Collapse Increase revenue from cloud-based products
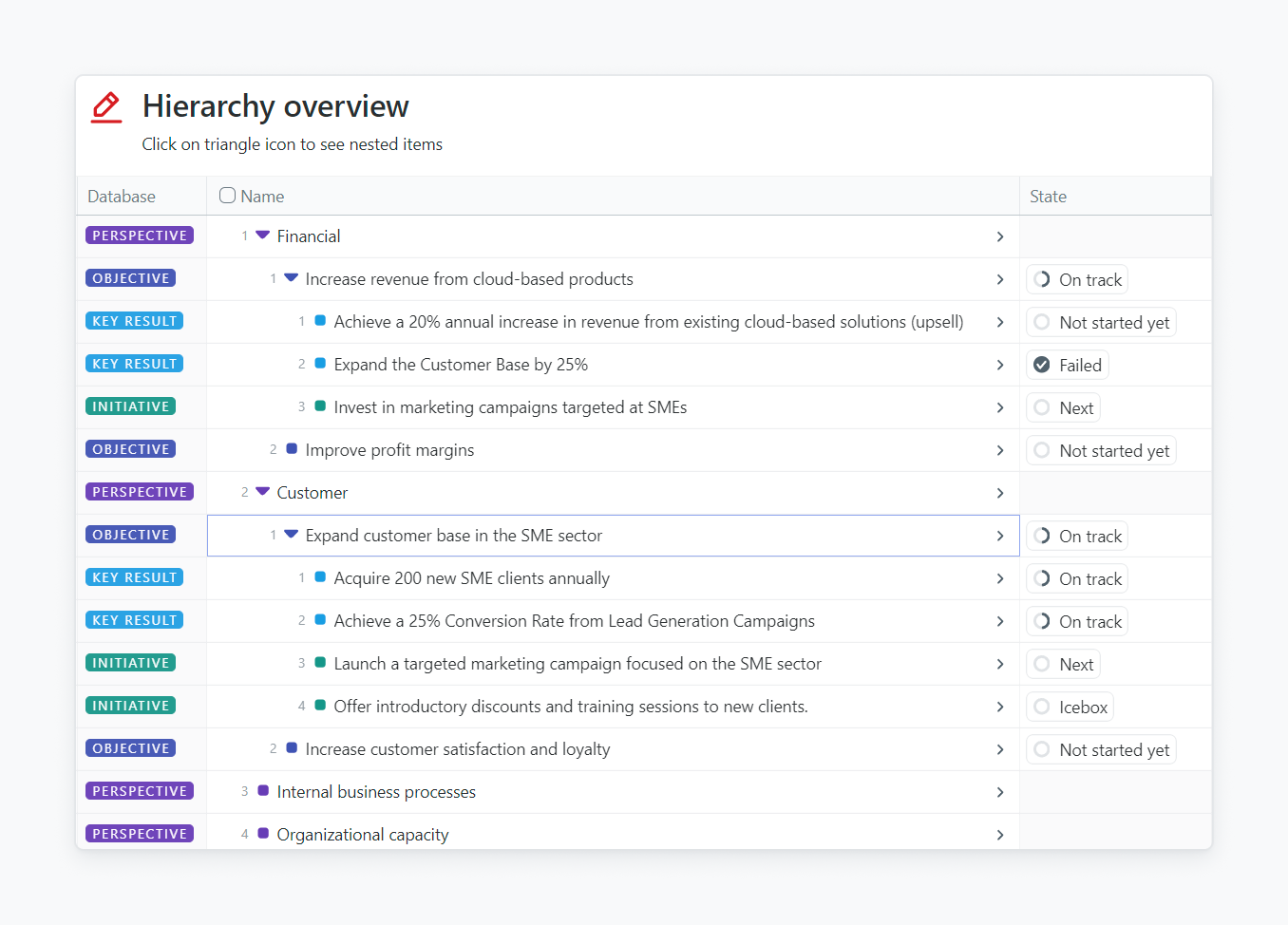 [292, 278]
